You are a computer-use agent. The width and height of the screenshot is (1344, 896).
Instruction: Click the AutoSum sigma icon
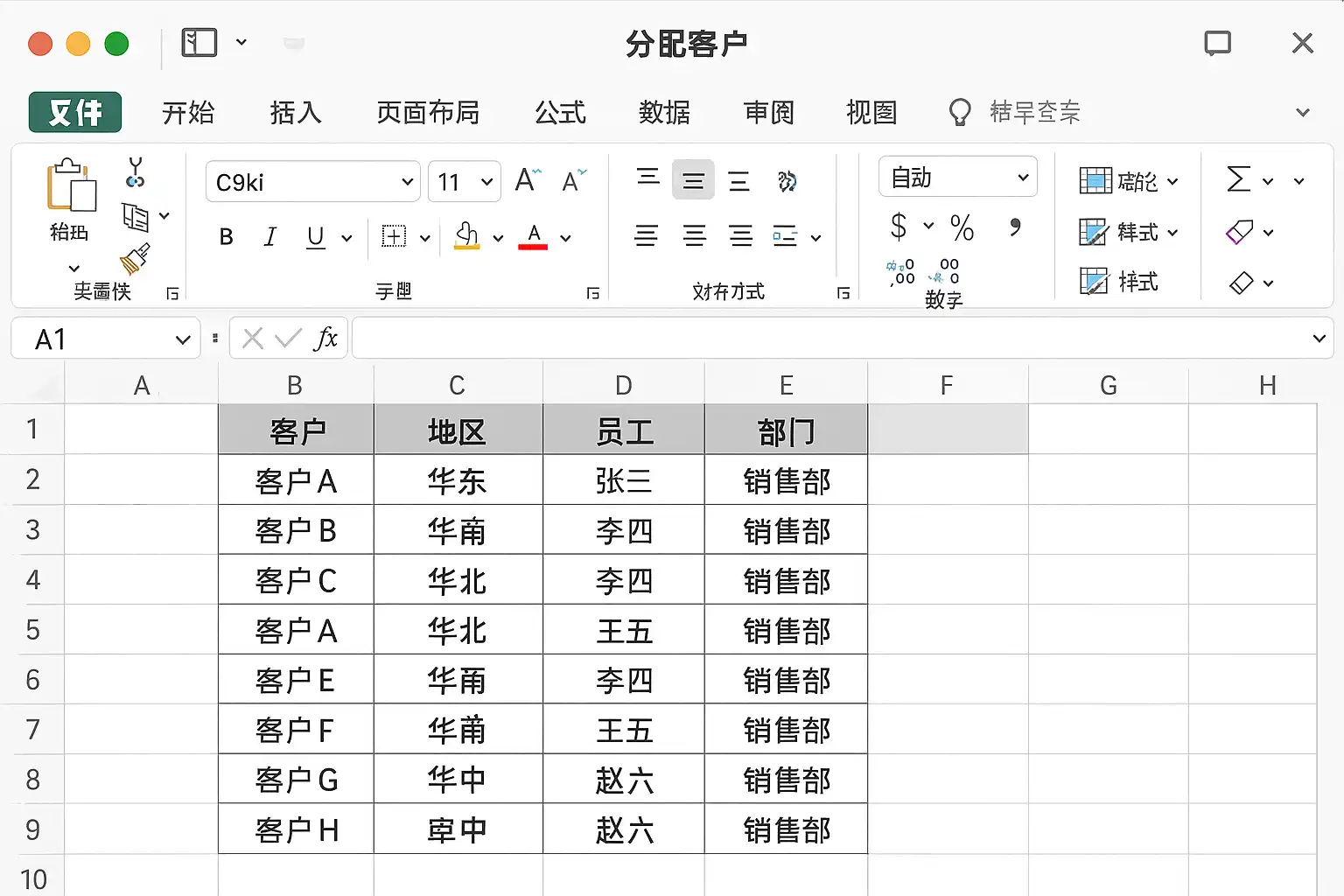tap(1238, 180)
